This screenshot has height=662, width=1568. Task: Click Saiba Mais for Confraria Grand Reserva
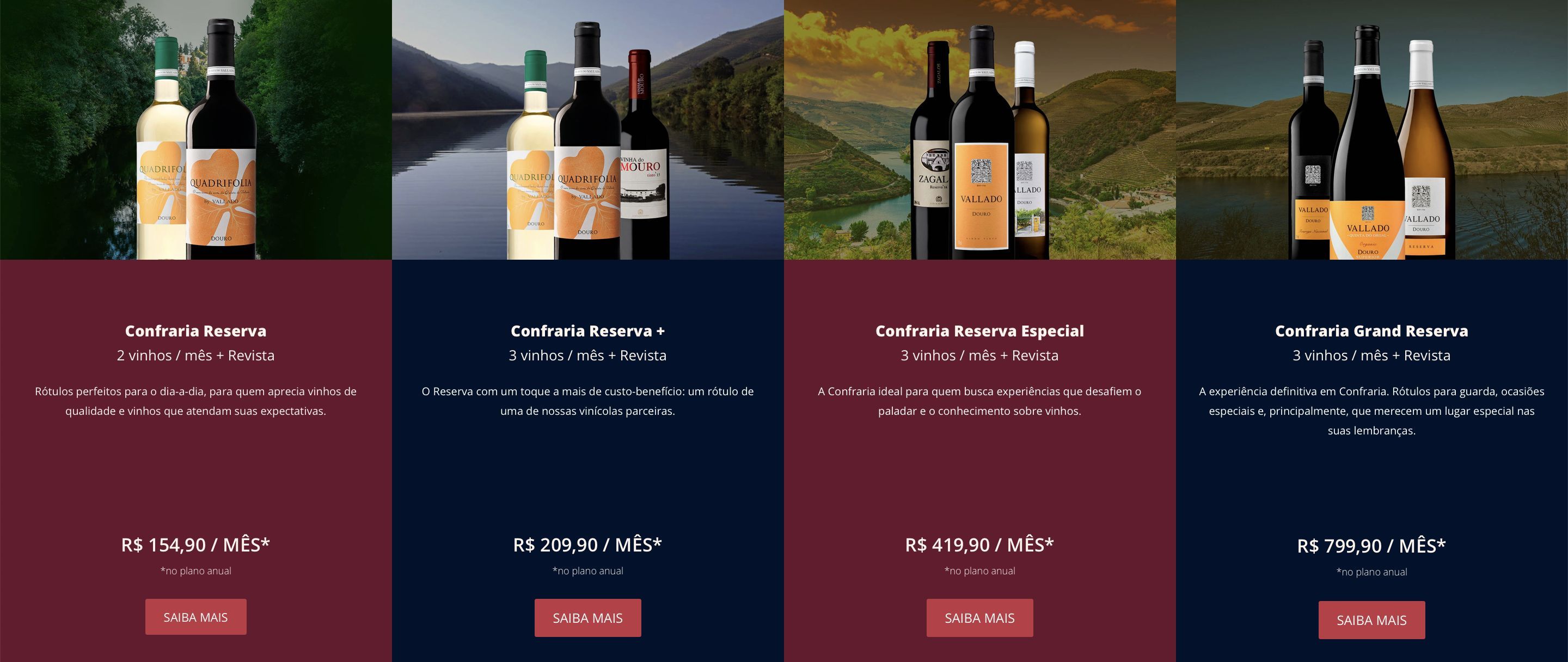pos(1371,620)
